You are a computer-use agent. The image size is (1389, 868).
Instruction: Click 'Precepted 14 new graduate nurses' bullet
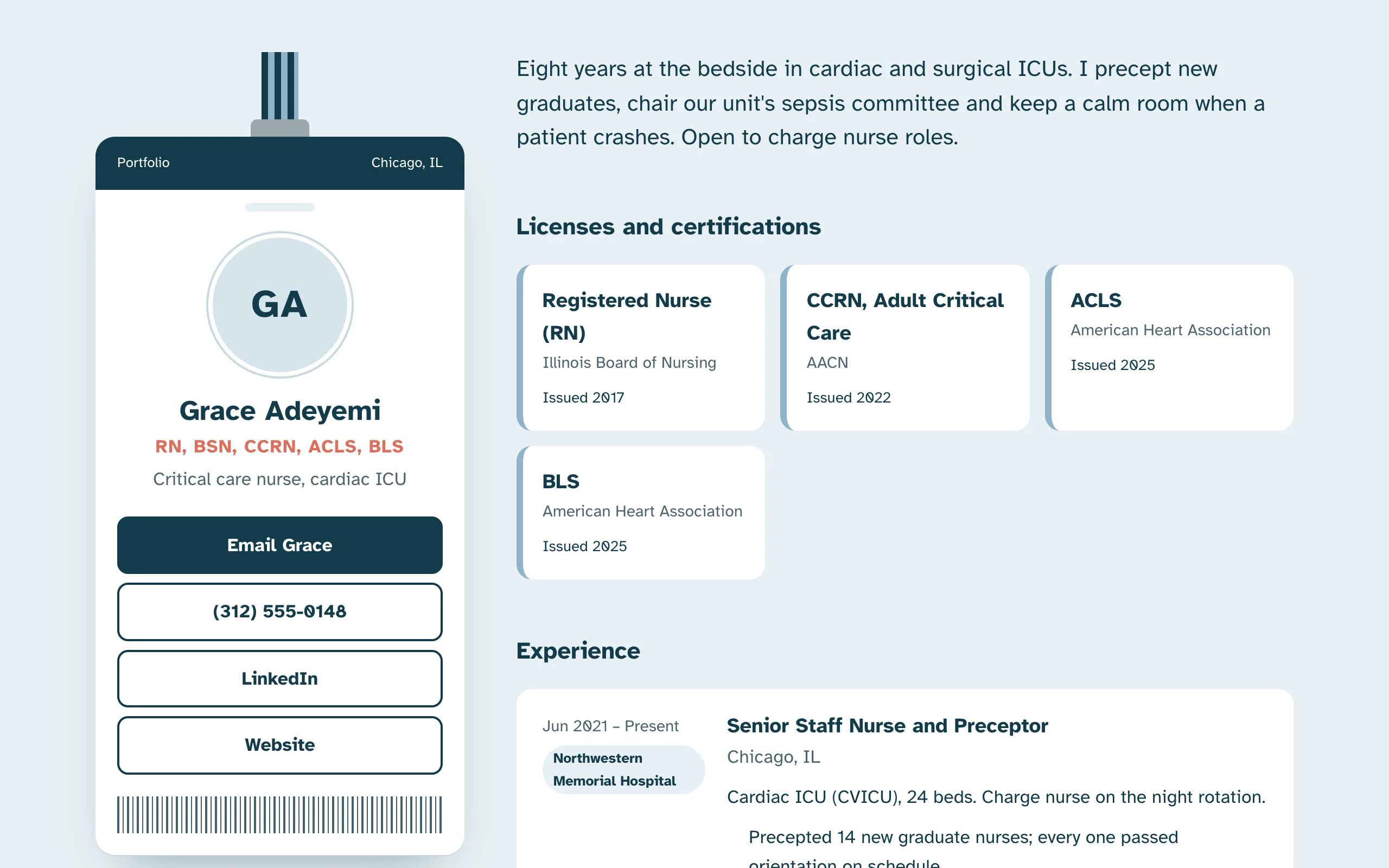tap(963, 850)
